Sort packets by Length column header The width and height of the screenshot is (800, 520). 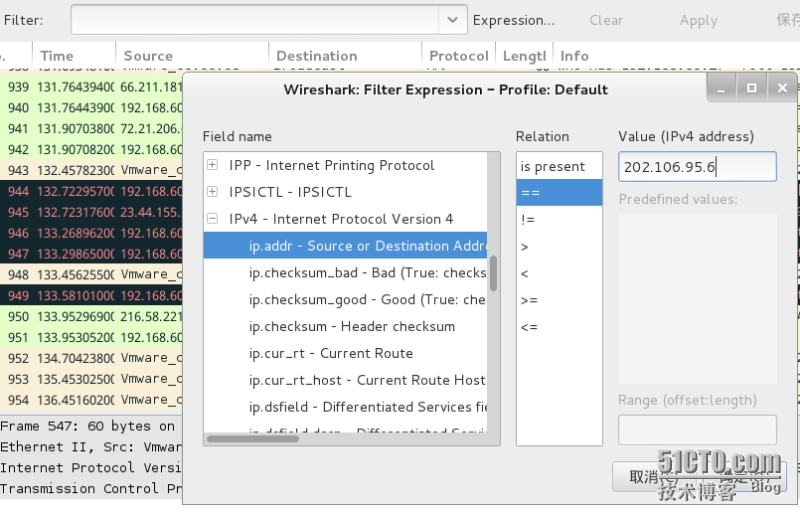524,56
